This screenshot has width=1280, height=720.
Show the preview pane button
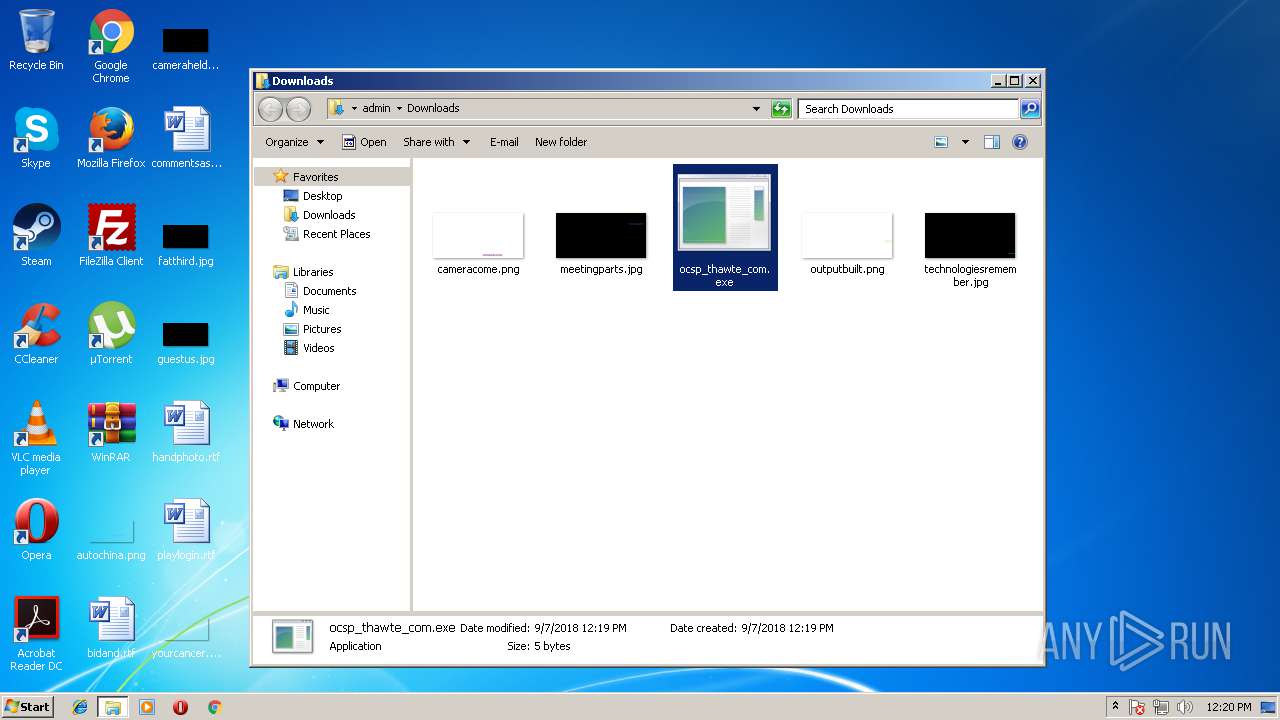click(991, 142)
